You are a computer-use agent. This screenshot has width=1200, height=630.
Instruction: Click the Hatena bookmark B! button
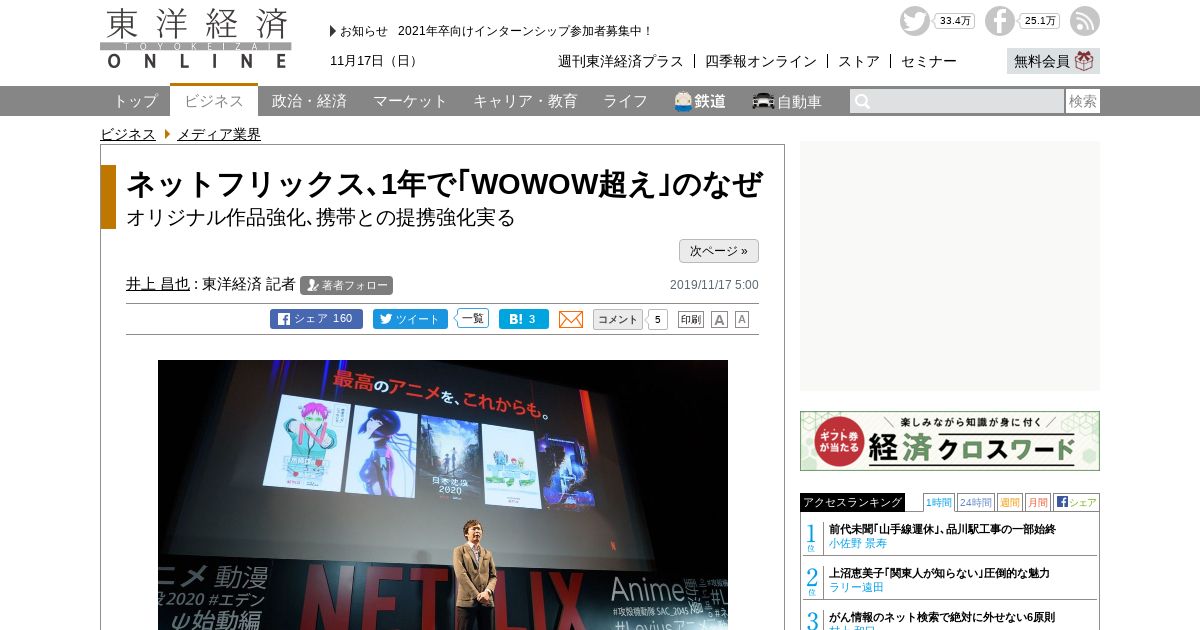tap(524, 319)
